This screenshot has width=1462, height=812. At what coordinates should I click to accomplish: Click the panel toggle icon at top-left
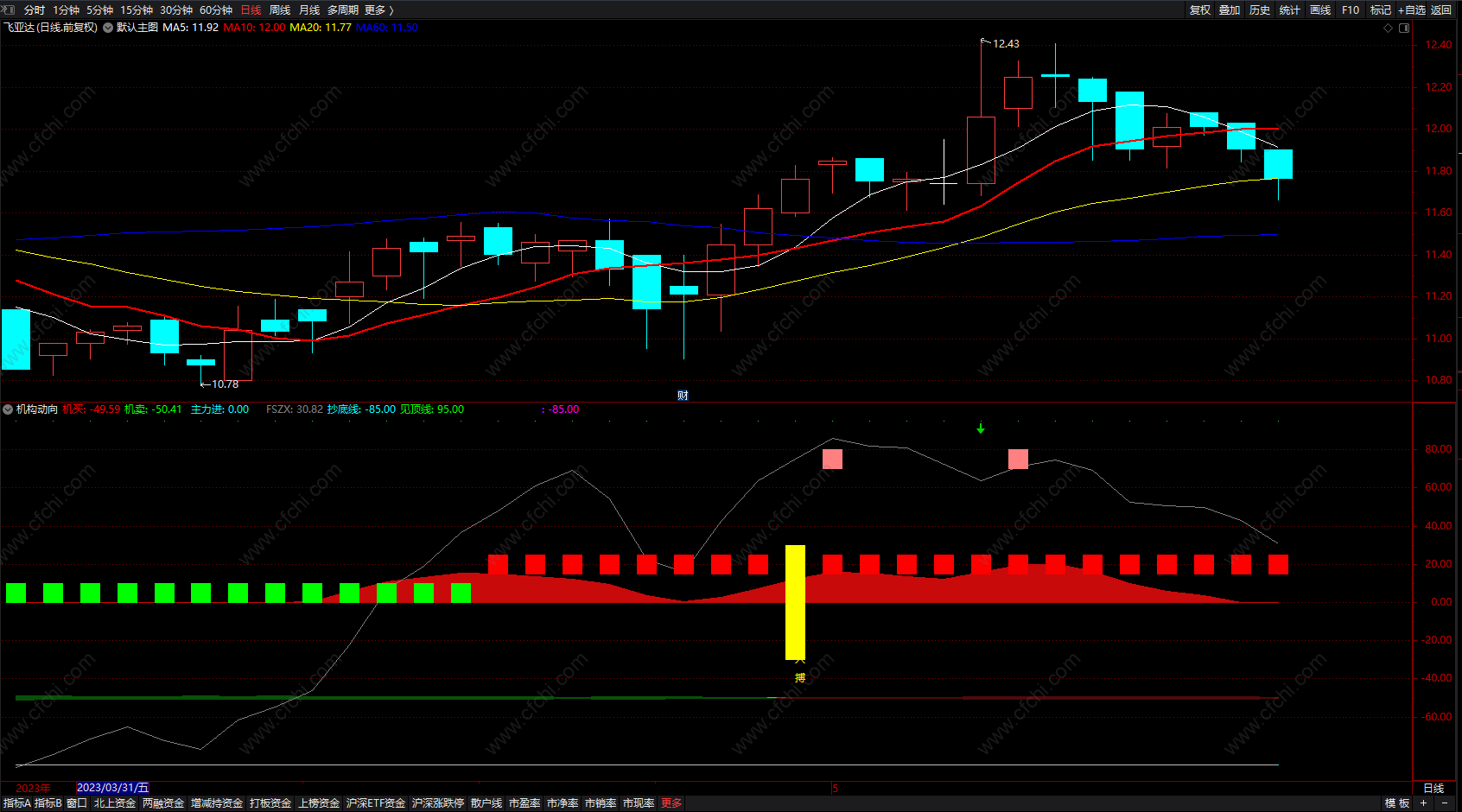pyautogui.click(x=9, y=10)
